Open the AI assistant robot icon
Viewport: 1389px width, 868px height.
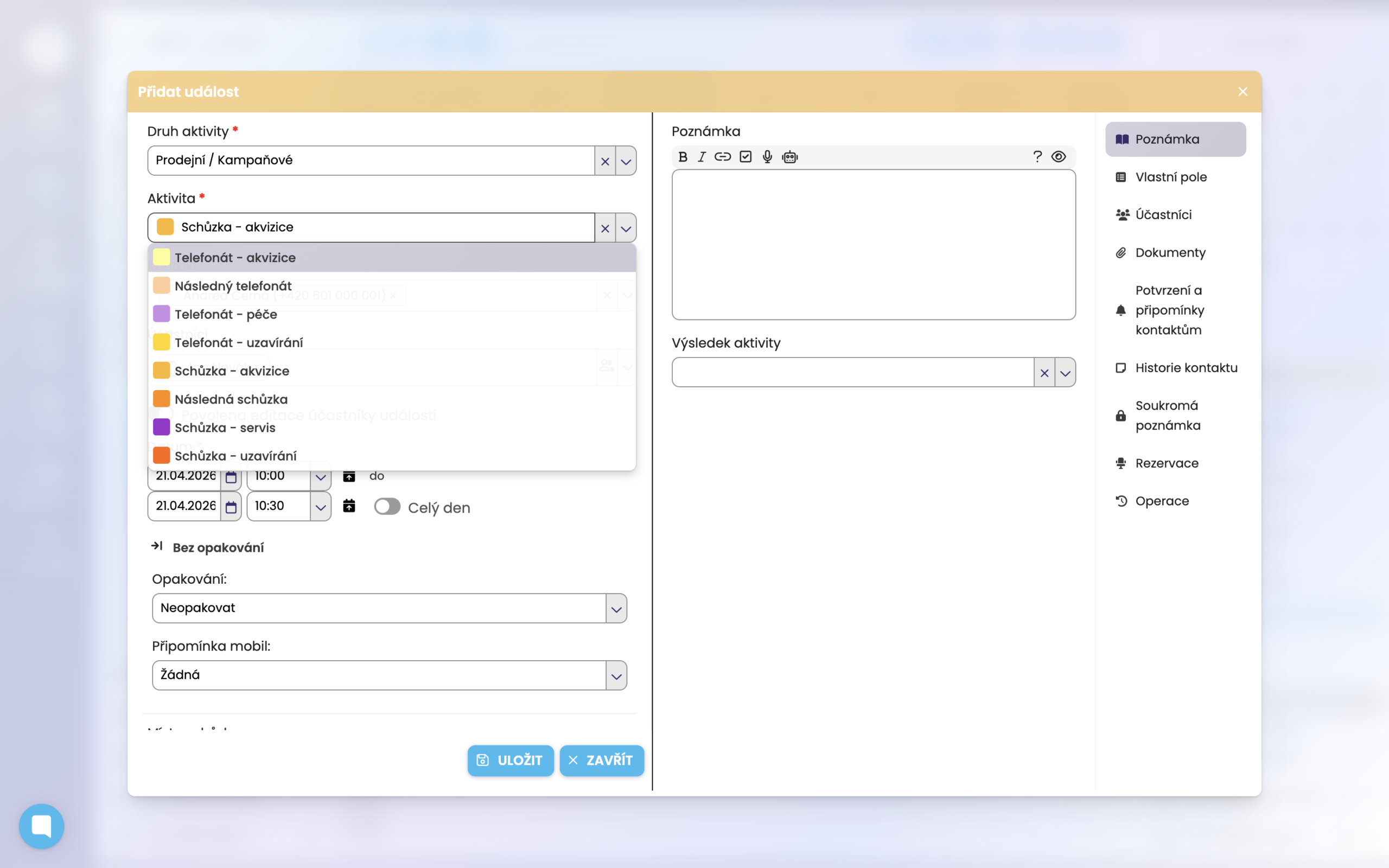click(x=790, y=157)
